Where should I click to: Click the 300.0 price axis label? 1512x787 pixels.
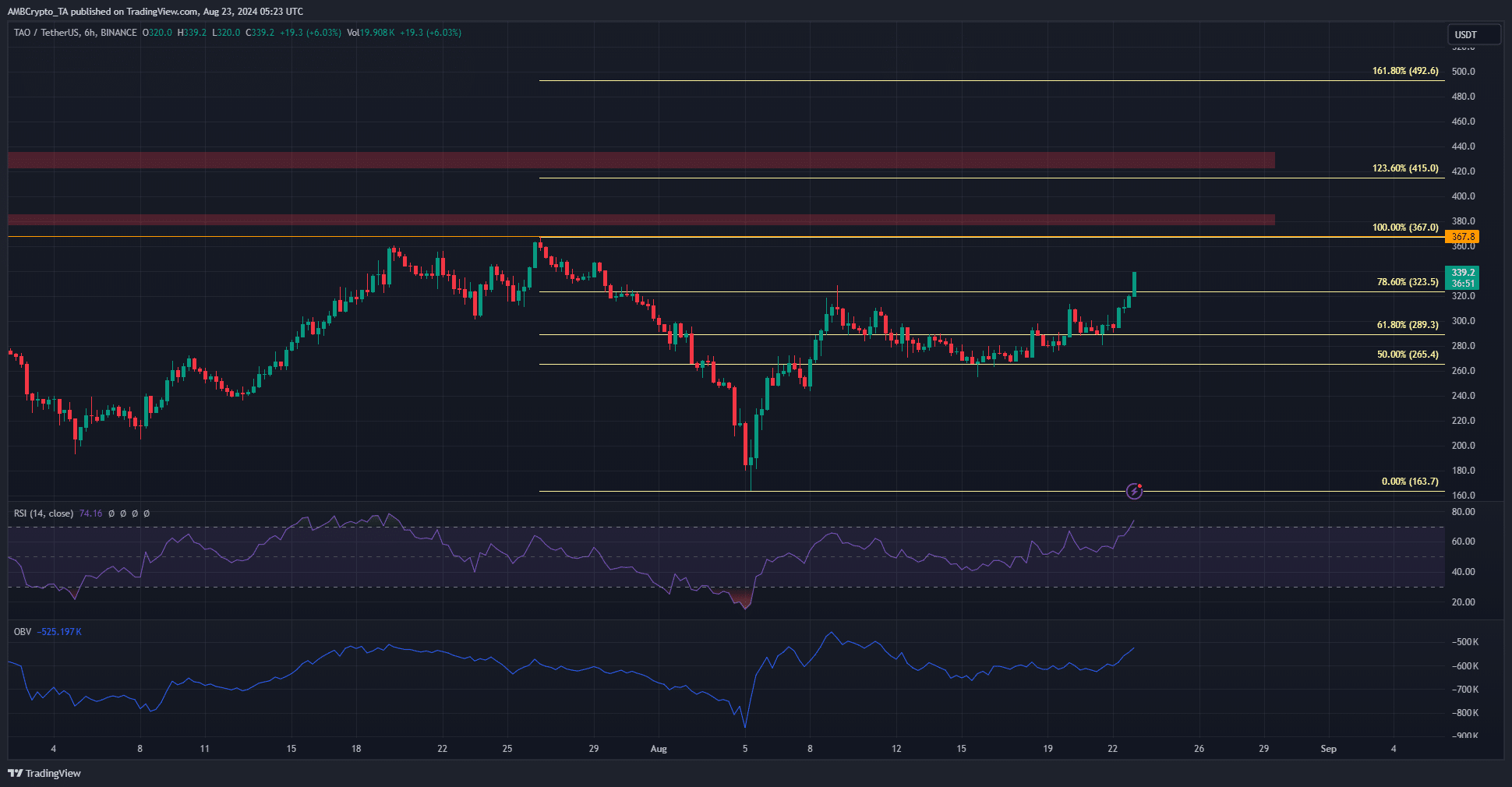(x=1463, y=321)
